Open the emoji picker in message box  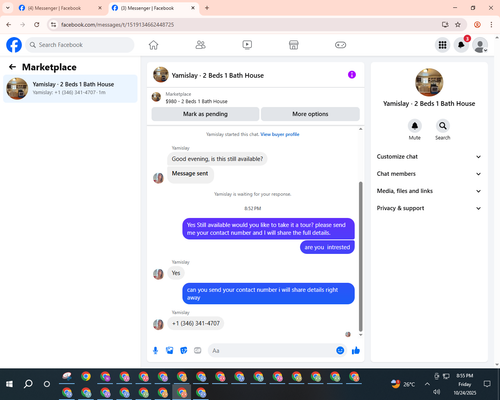pos(340,350)
